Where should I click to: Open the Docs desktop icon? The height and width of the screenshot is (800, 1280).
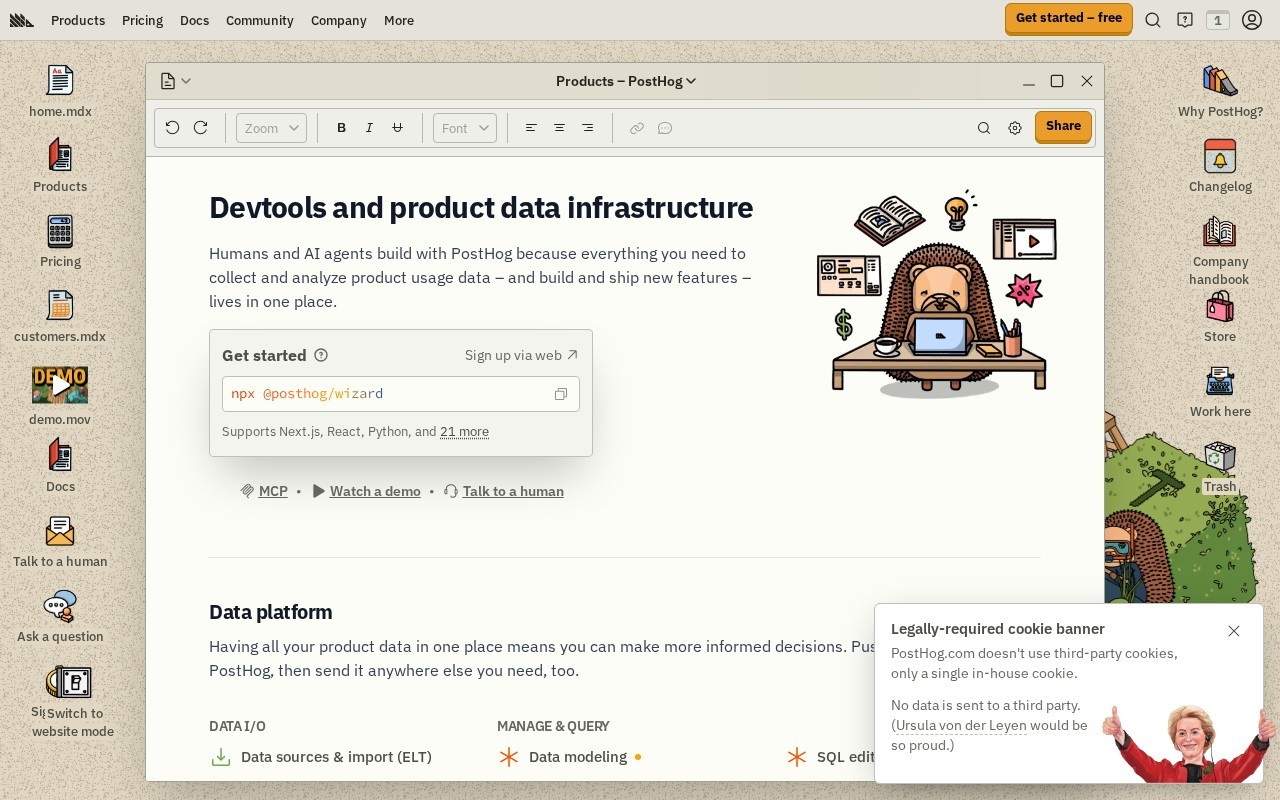tap(60, 466)
